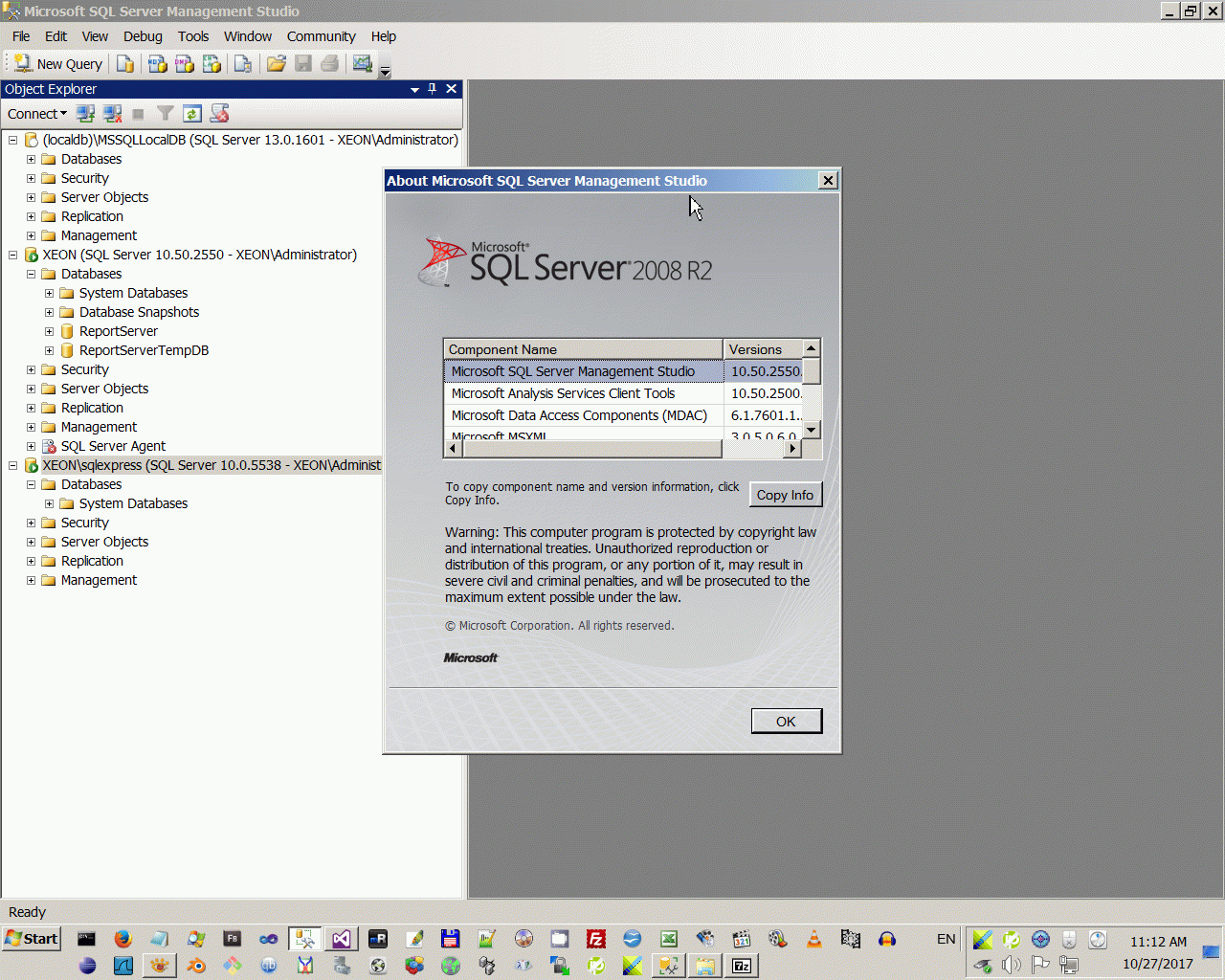Click the Filter funnel icon
The height and width of the screenshot is (980, 1225).
[165, 114]
